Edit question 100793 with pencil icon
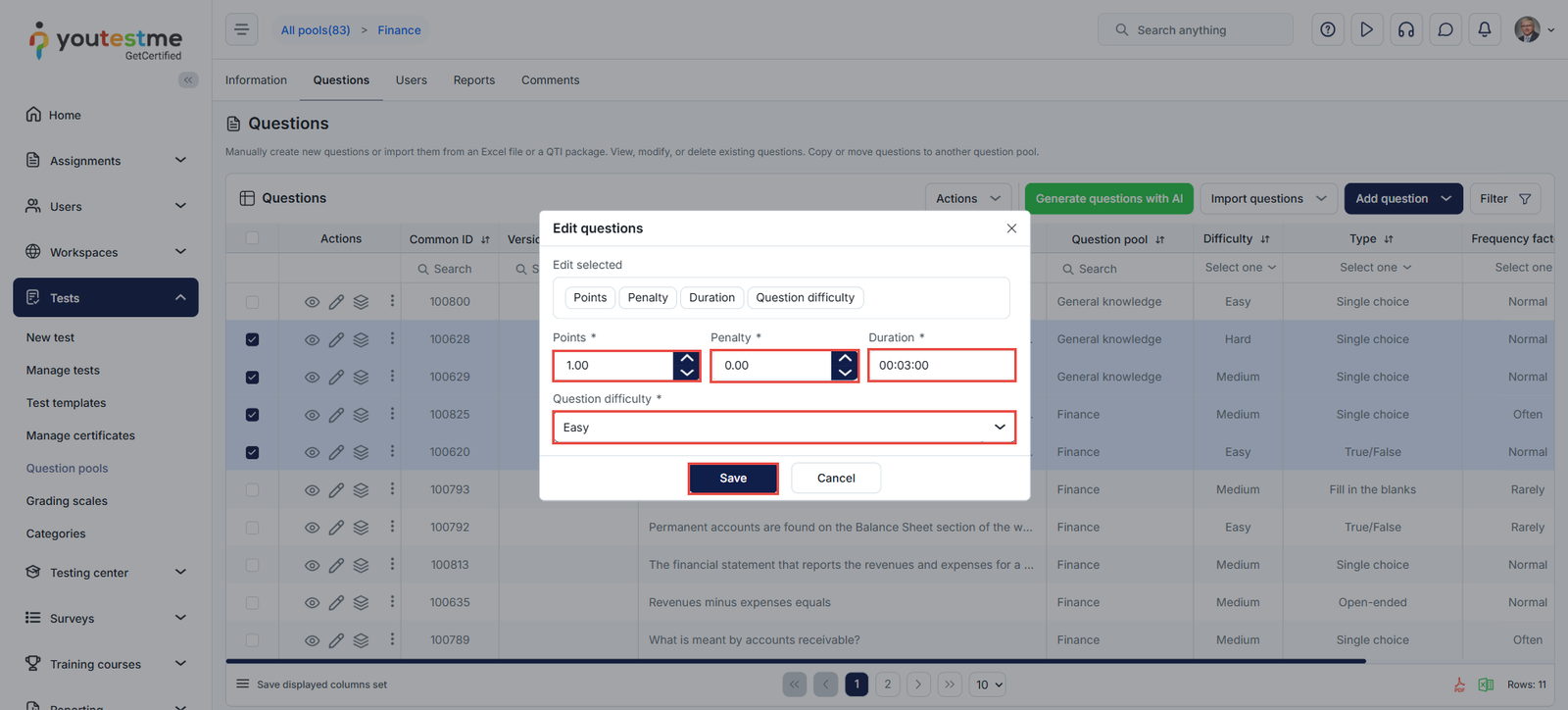The height and width of the screenshot is (710, 1568). 336,489
